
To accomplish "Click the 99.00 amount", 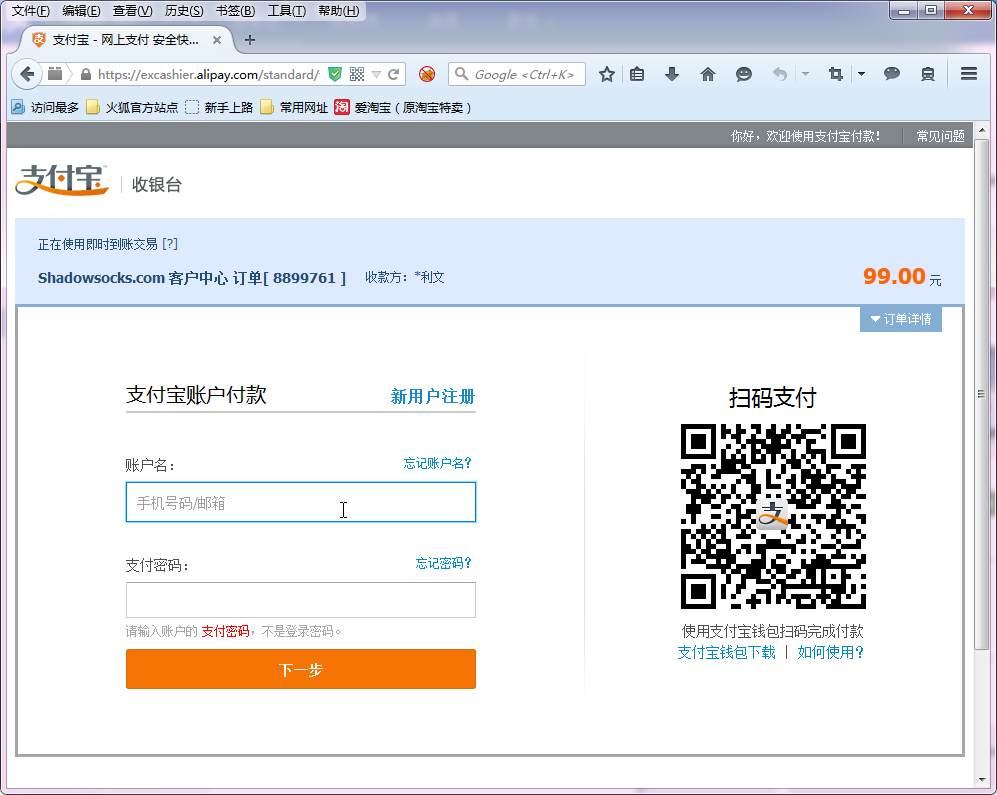I will click(894, 276).
